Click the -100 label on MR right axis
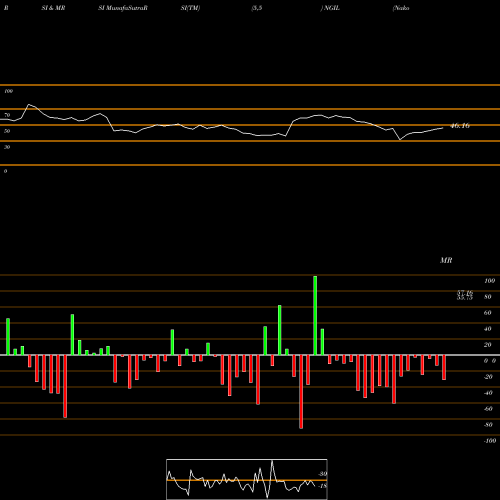This screenshot has width=500, height=500. pyautogui.click(x=490, y=441)
